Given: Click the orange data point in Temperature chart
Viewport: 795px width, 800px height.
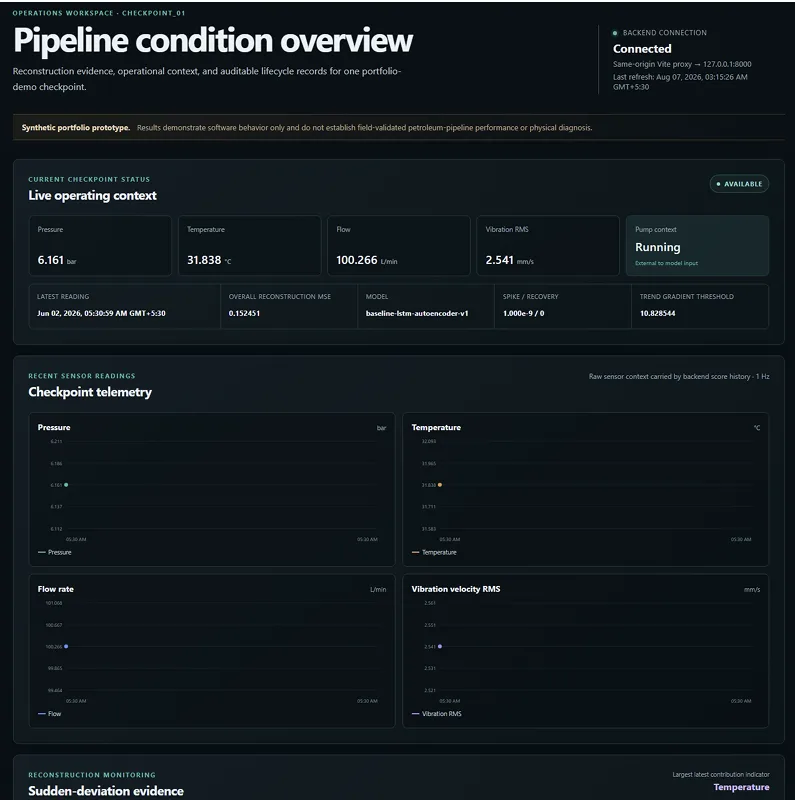Looking at the screenshot, I should (440, 485).
